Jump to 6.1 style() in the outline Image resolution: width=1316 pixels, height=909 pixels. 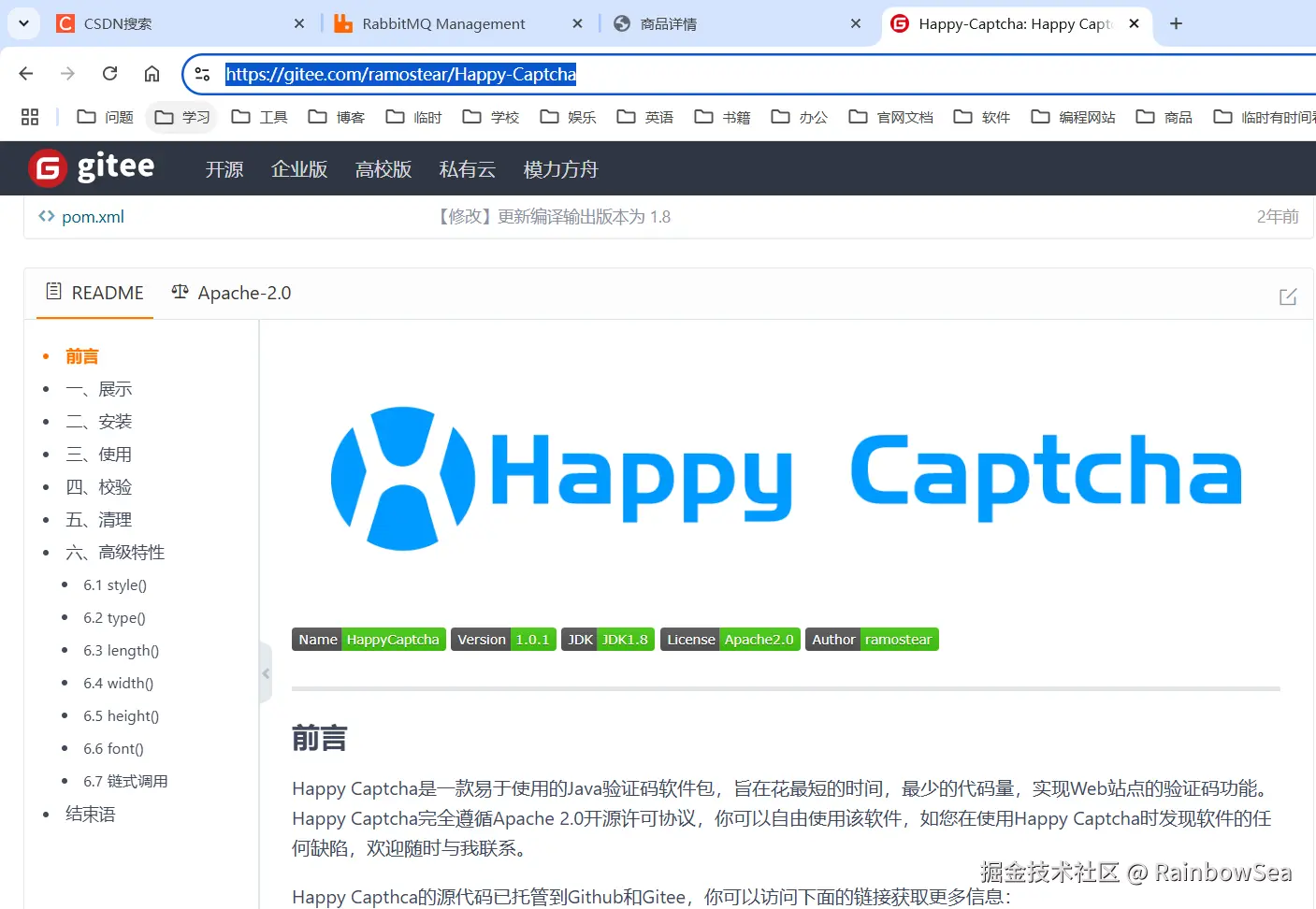tap(115, 585)
